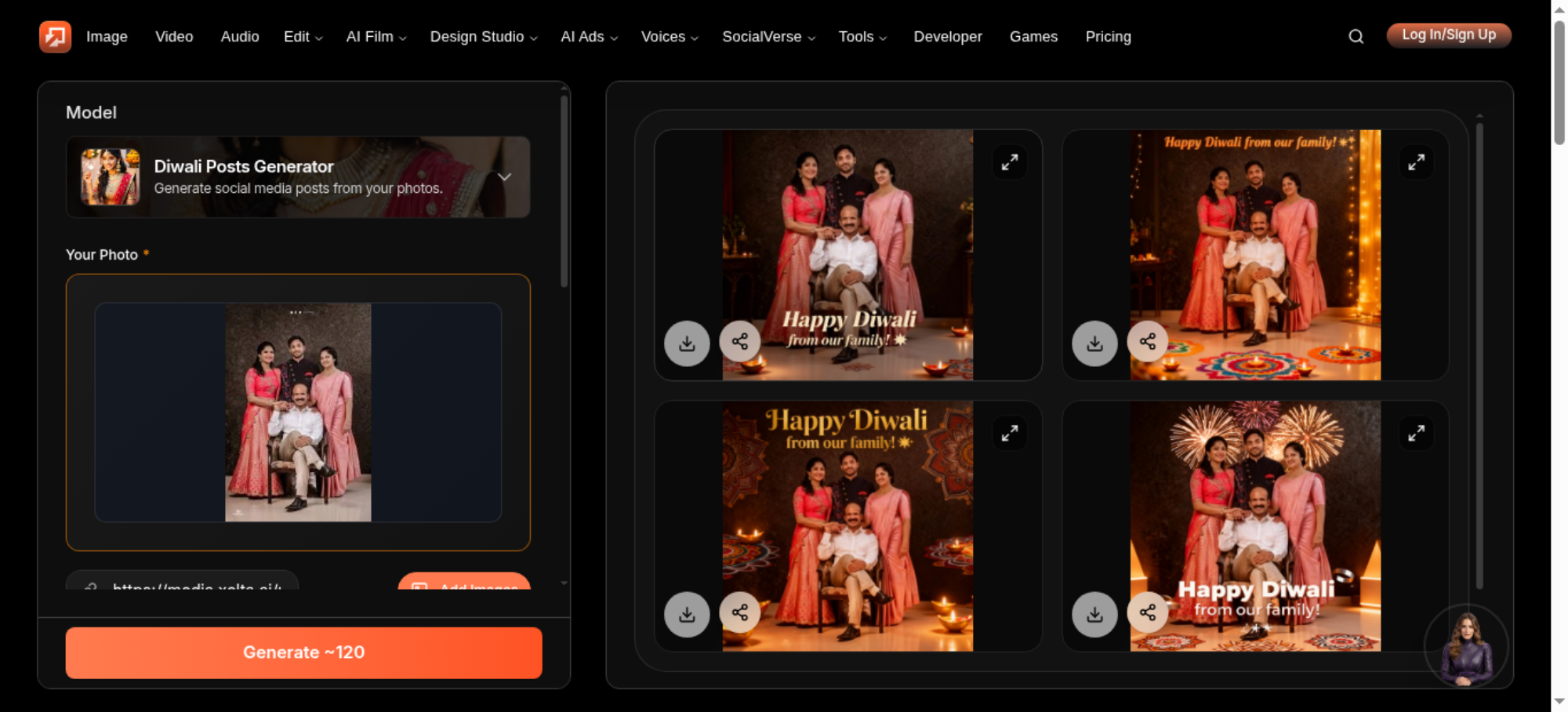
Task: Expand the SocialVerse menu
Action: [768, 37]
